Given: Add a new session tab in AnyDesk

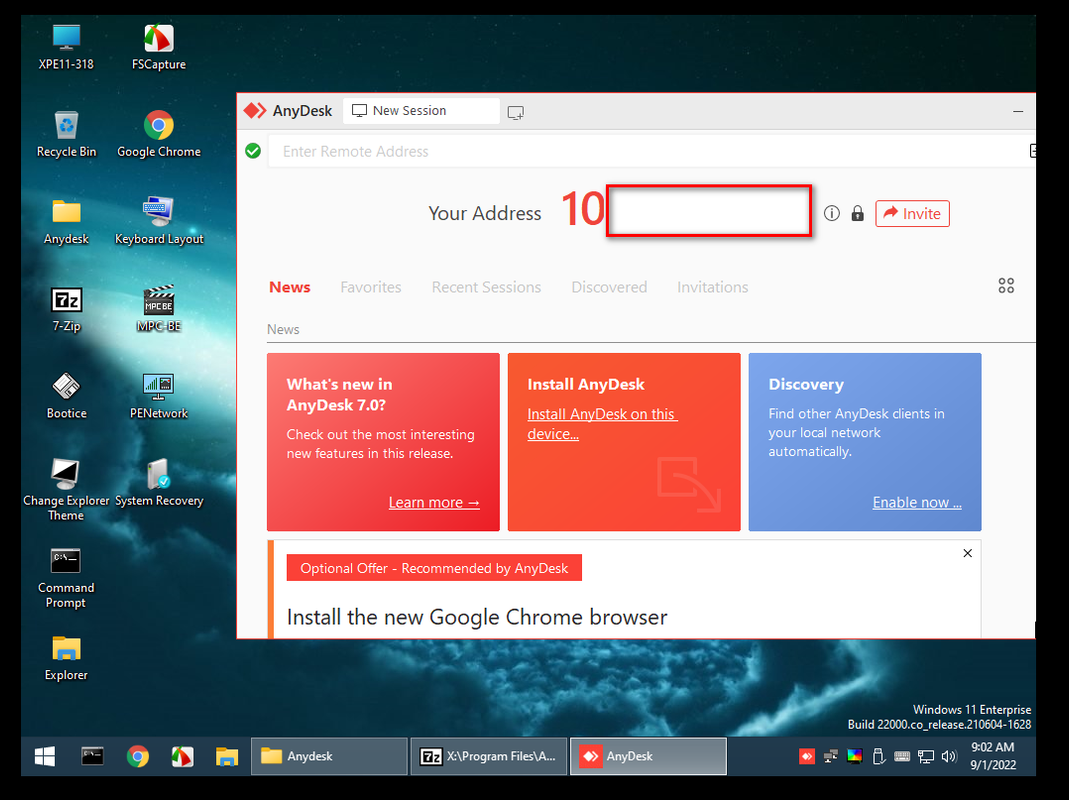Looking at the screenshot, I should tap(516, 113).
